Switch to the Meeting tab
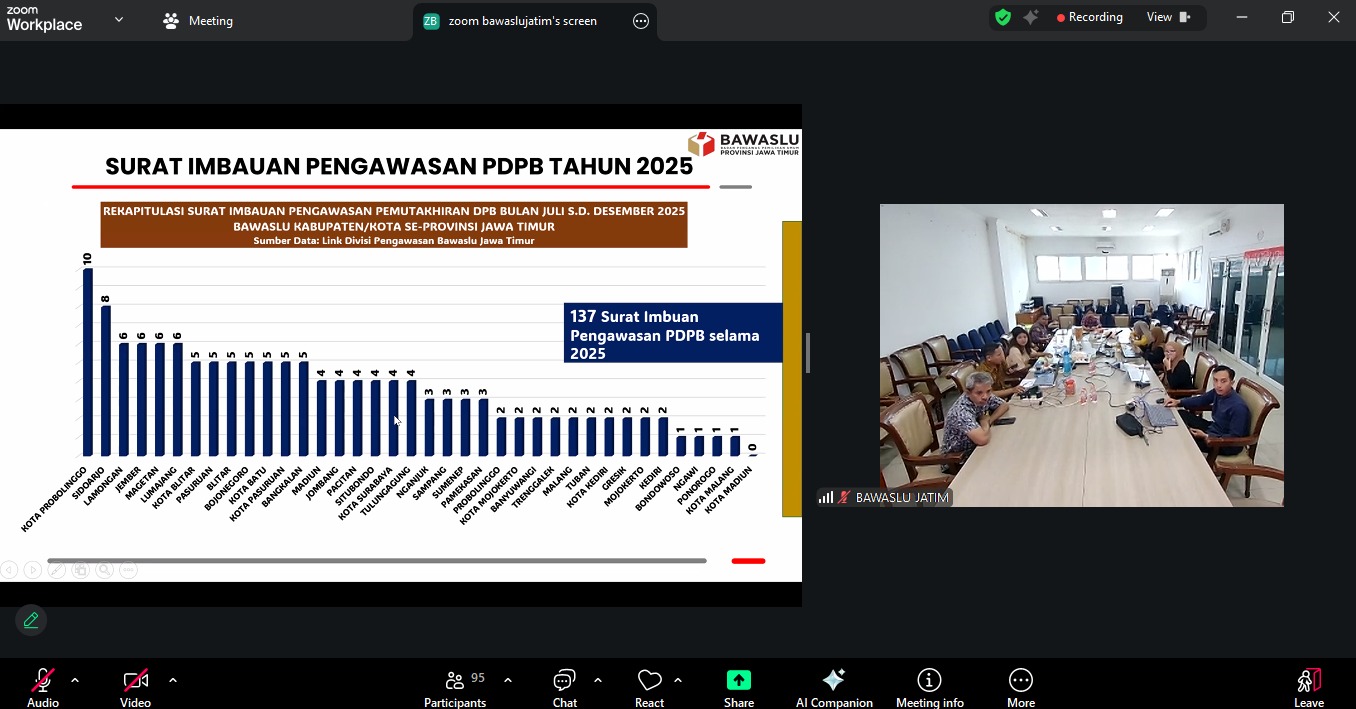The width and height of the screenshot is (1356, 709). pyautogui.click(x=199, y=21)
